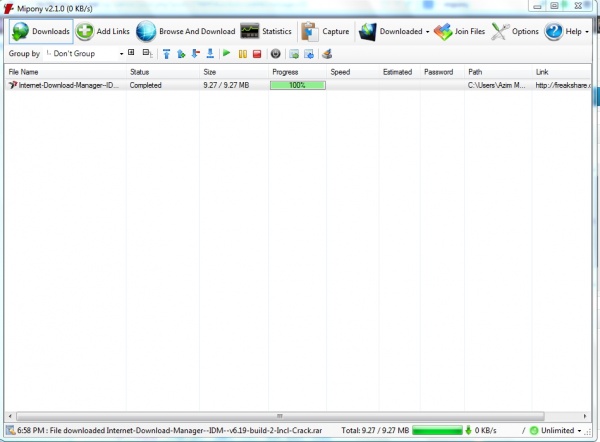Screen dimensions: 600x442
Task: Click the status bar total progress bar
Action: (x=437, y=431)
